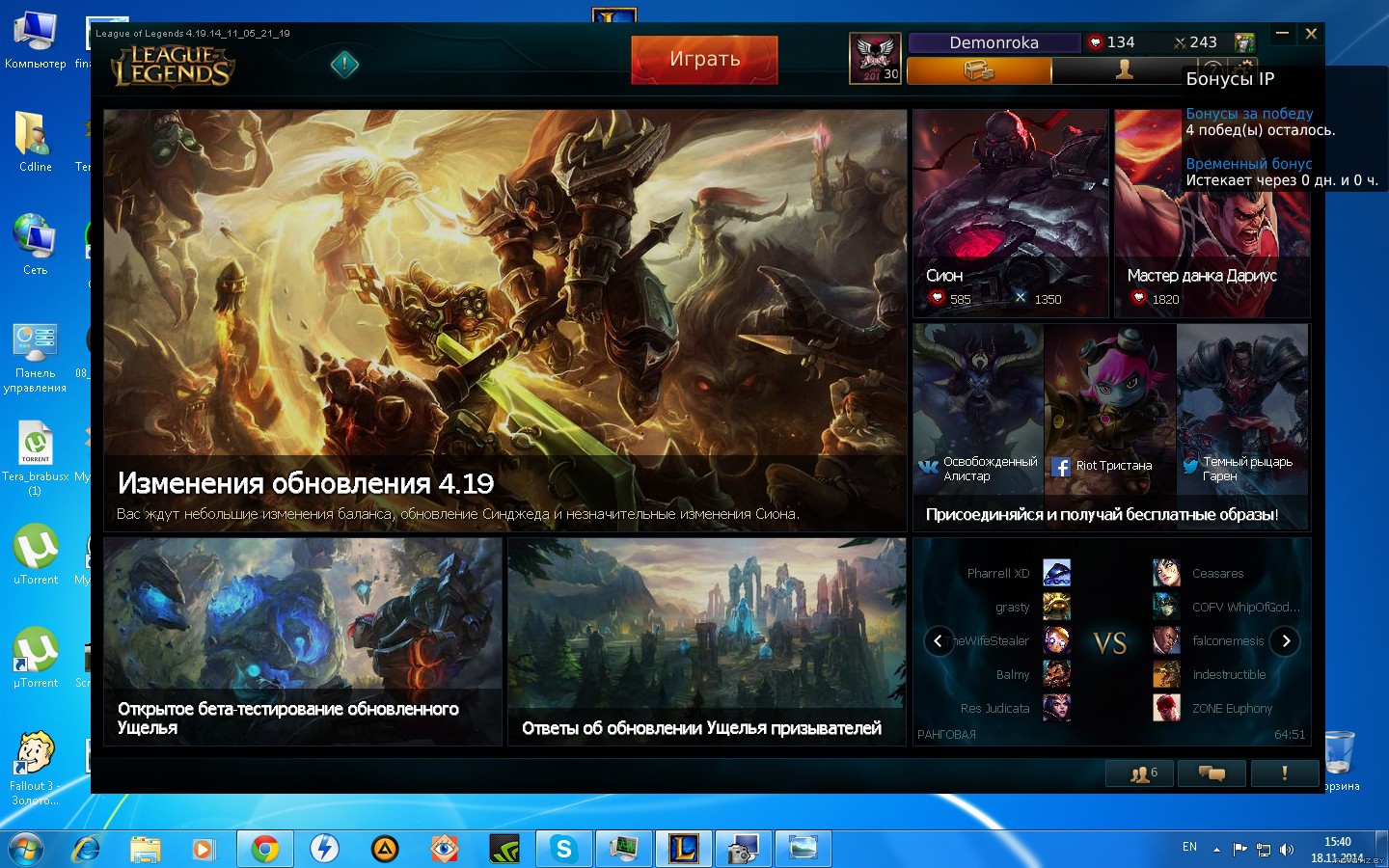Select player COFV WhipOfGod in featured match

pos(1246,607)
